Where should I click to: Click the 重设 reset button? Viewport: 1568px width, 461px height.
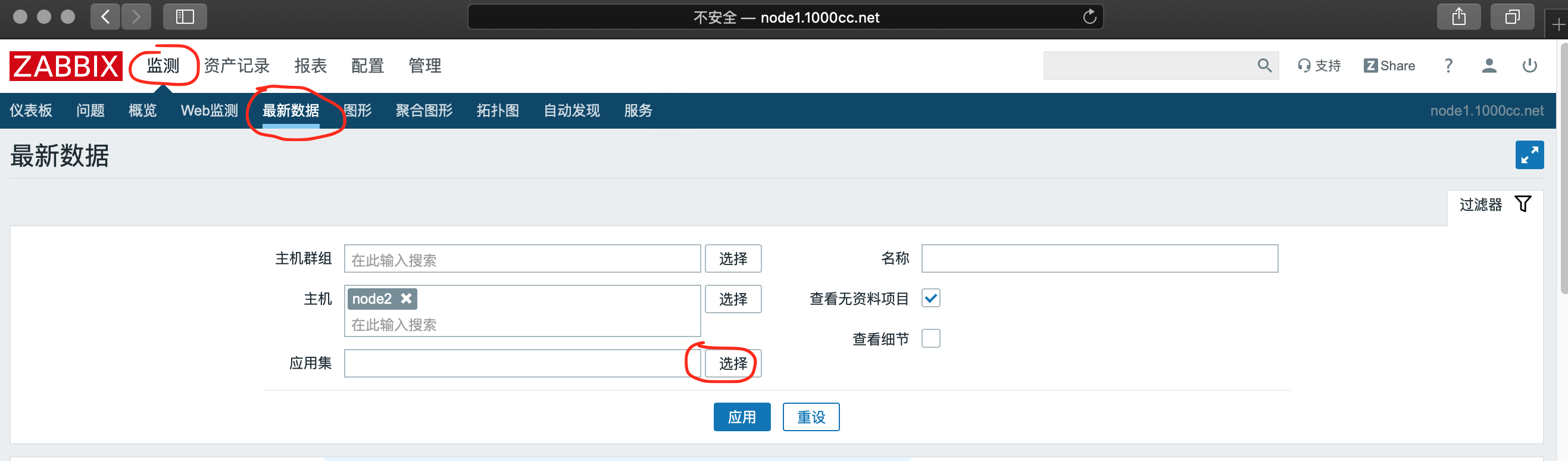811,417
